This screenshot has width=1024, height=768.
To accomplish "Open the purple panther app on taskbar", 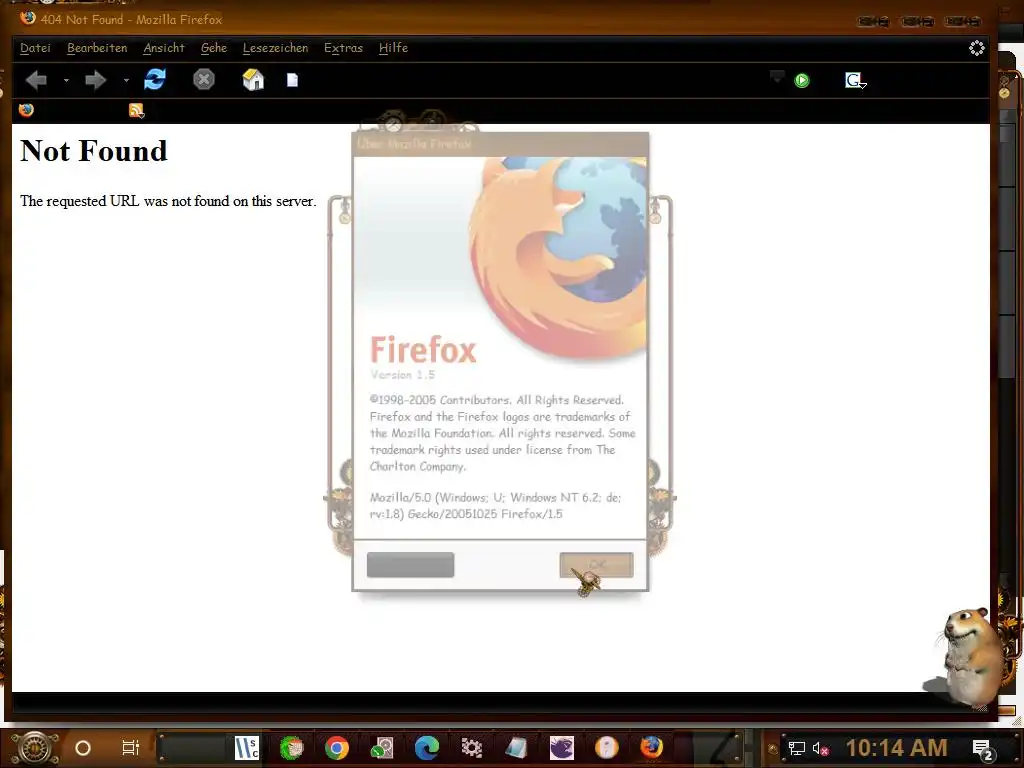I will pos(562,748).
